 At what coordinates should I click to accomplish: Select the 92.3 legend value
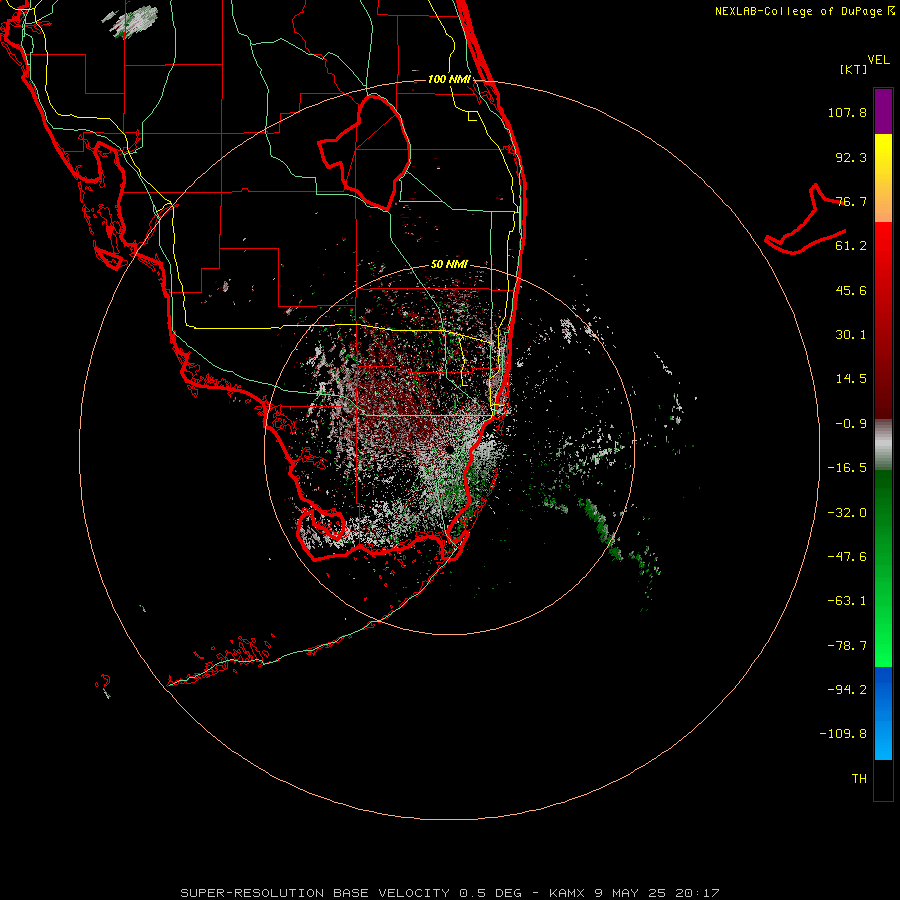click(851, 157)
